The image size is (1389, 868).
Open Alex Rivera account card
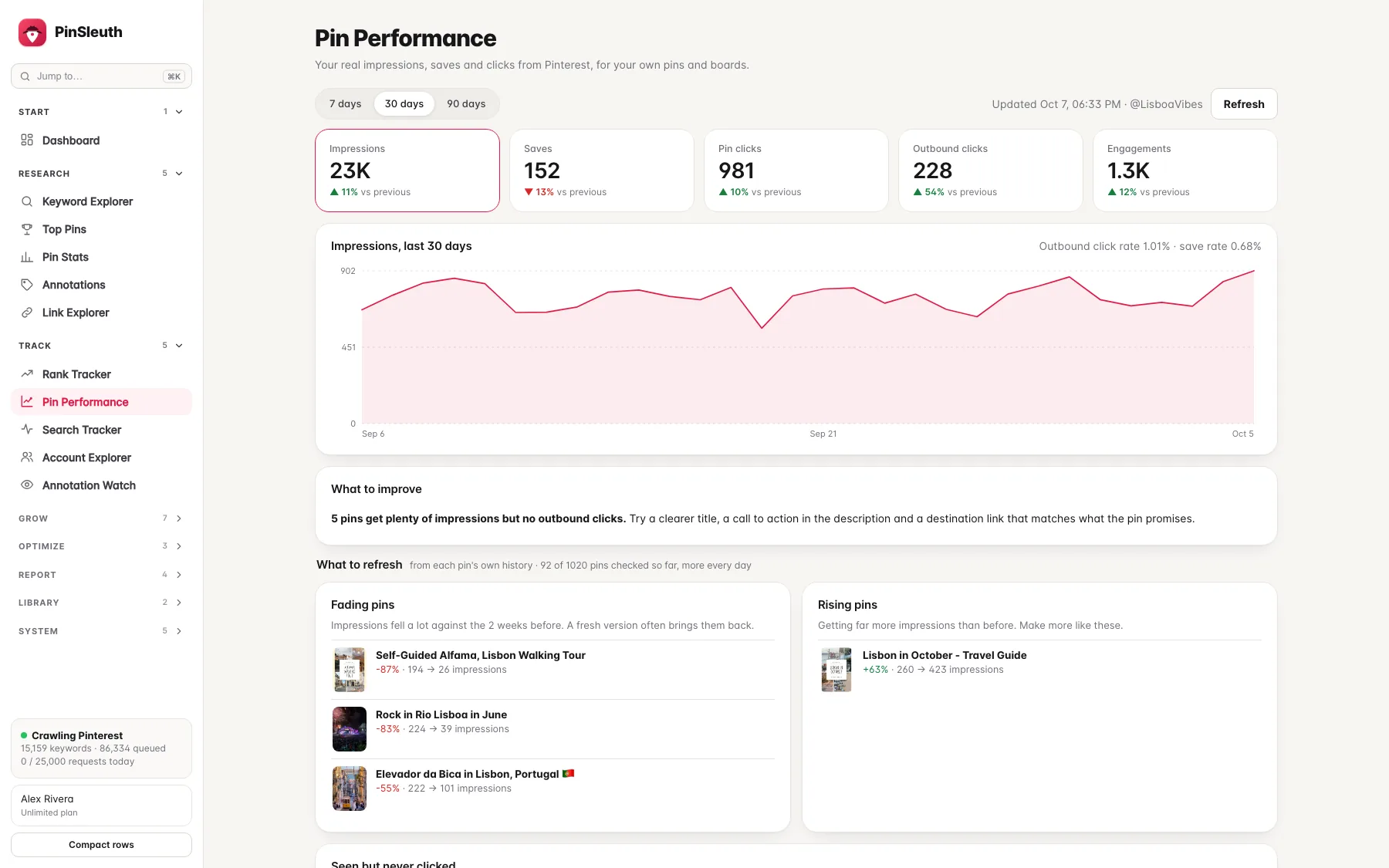(101, 806)
